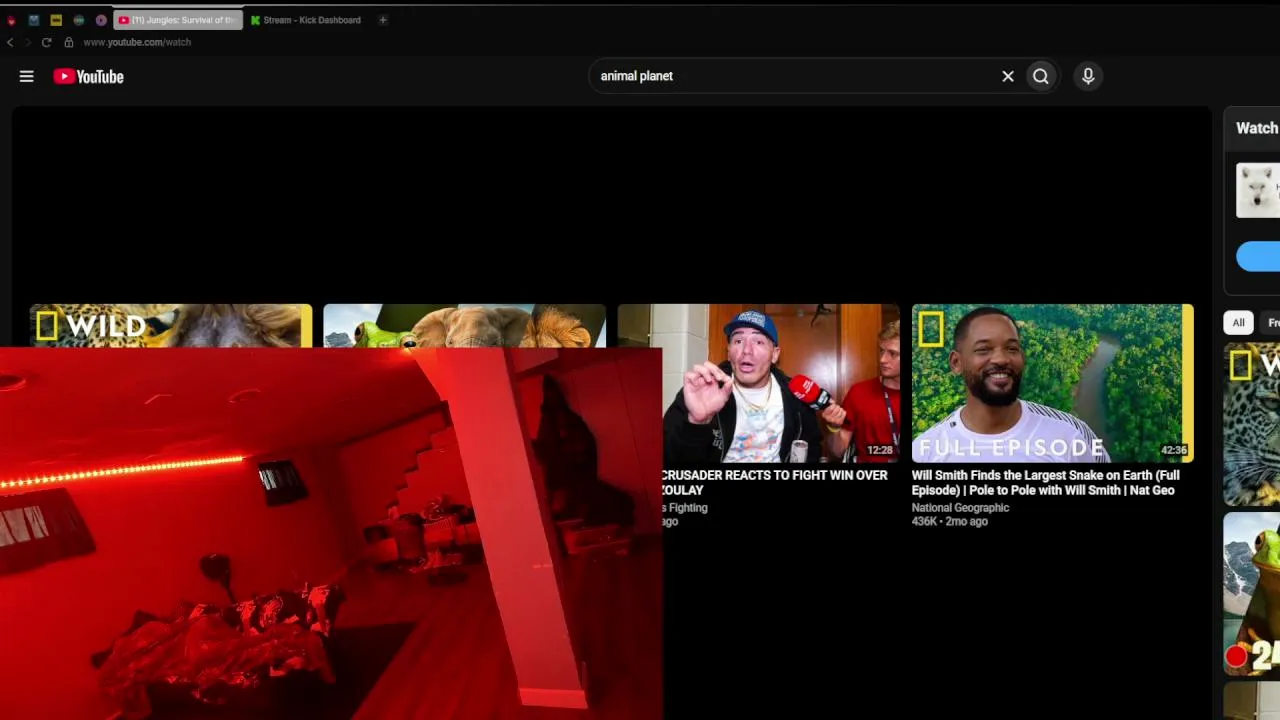
Task: Open a new browser tab with plus
Action: pos(382,20)
